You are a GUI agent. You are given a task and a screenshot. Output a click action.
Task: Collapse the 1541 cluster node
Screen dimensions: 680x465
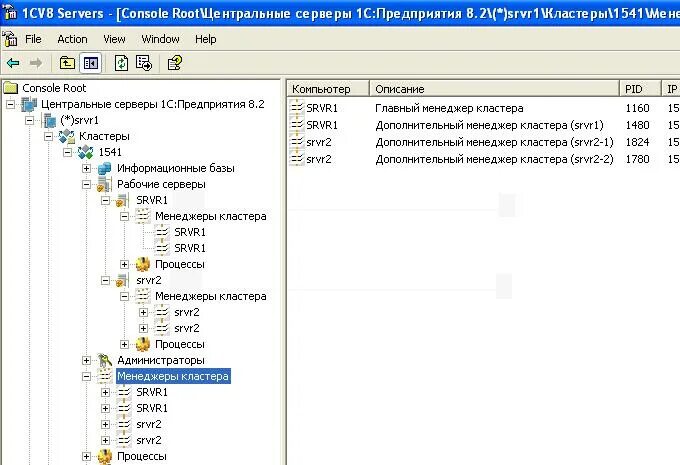67,152
